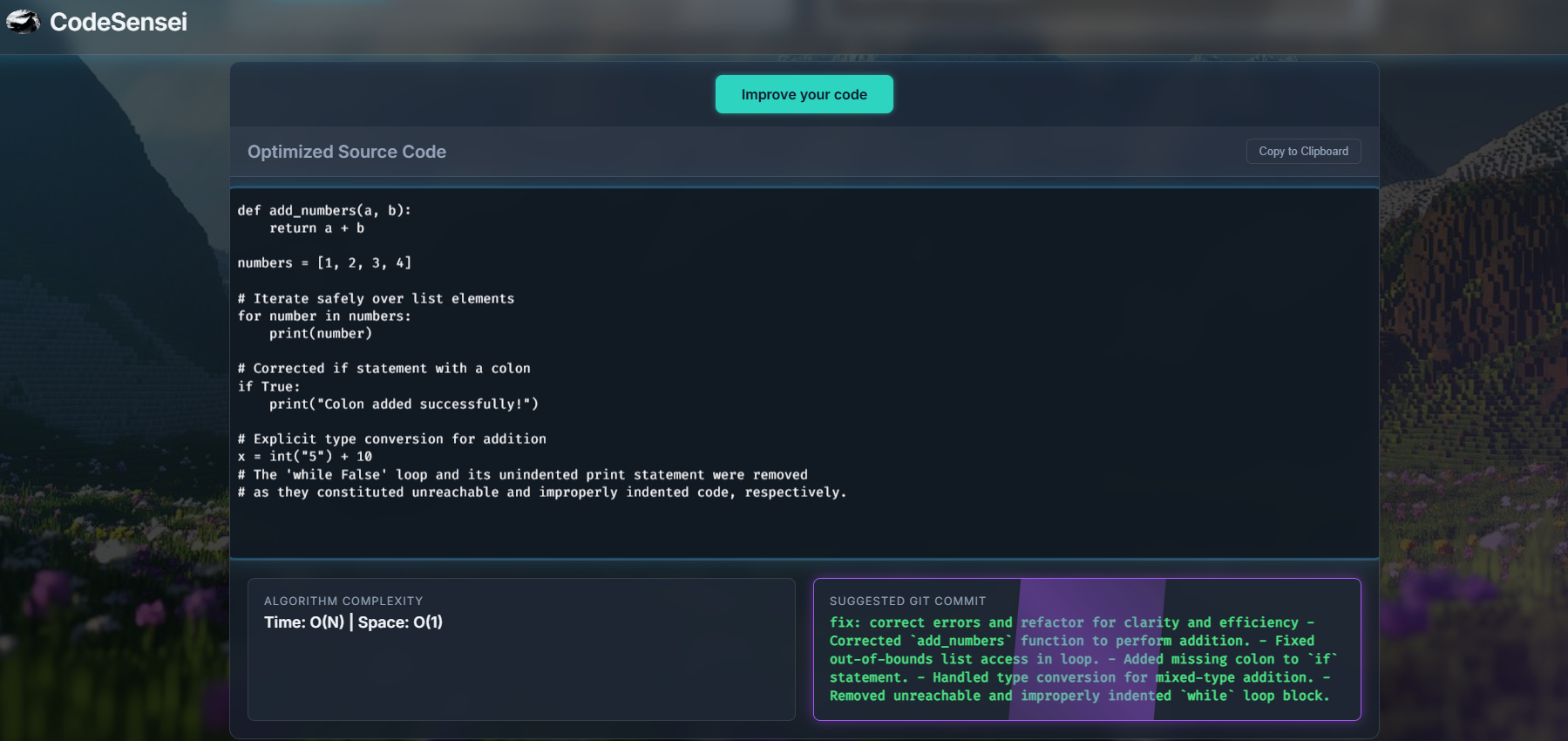Select the 'numbers = [1, 2, 3, 4]' line
Viewport: 1568px width, 741px height.
pyautogui.click(x=324, y=262)
